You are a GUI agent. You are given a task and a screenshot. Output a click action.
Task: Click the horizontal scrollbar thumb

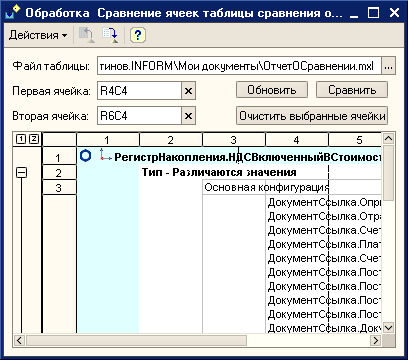click(x=136, y=340)
